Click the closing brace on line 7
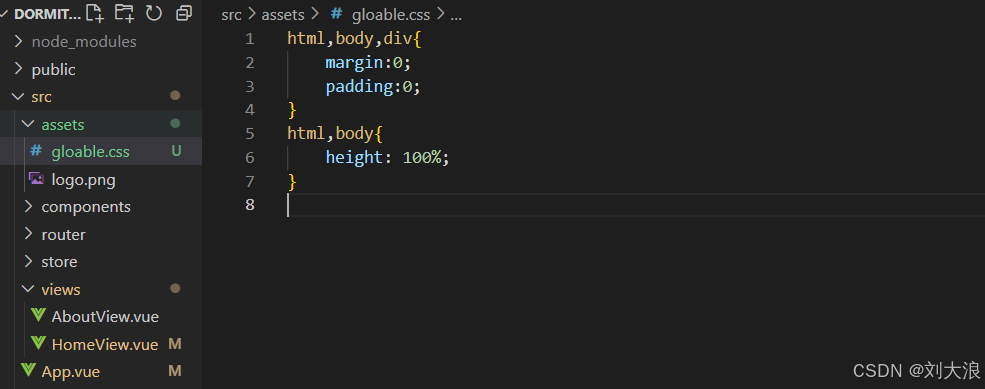The image size is (985, 389). click(x=292, y=182)
